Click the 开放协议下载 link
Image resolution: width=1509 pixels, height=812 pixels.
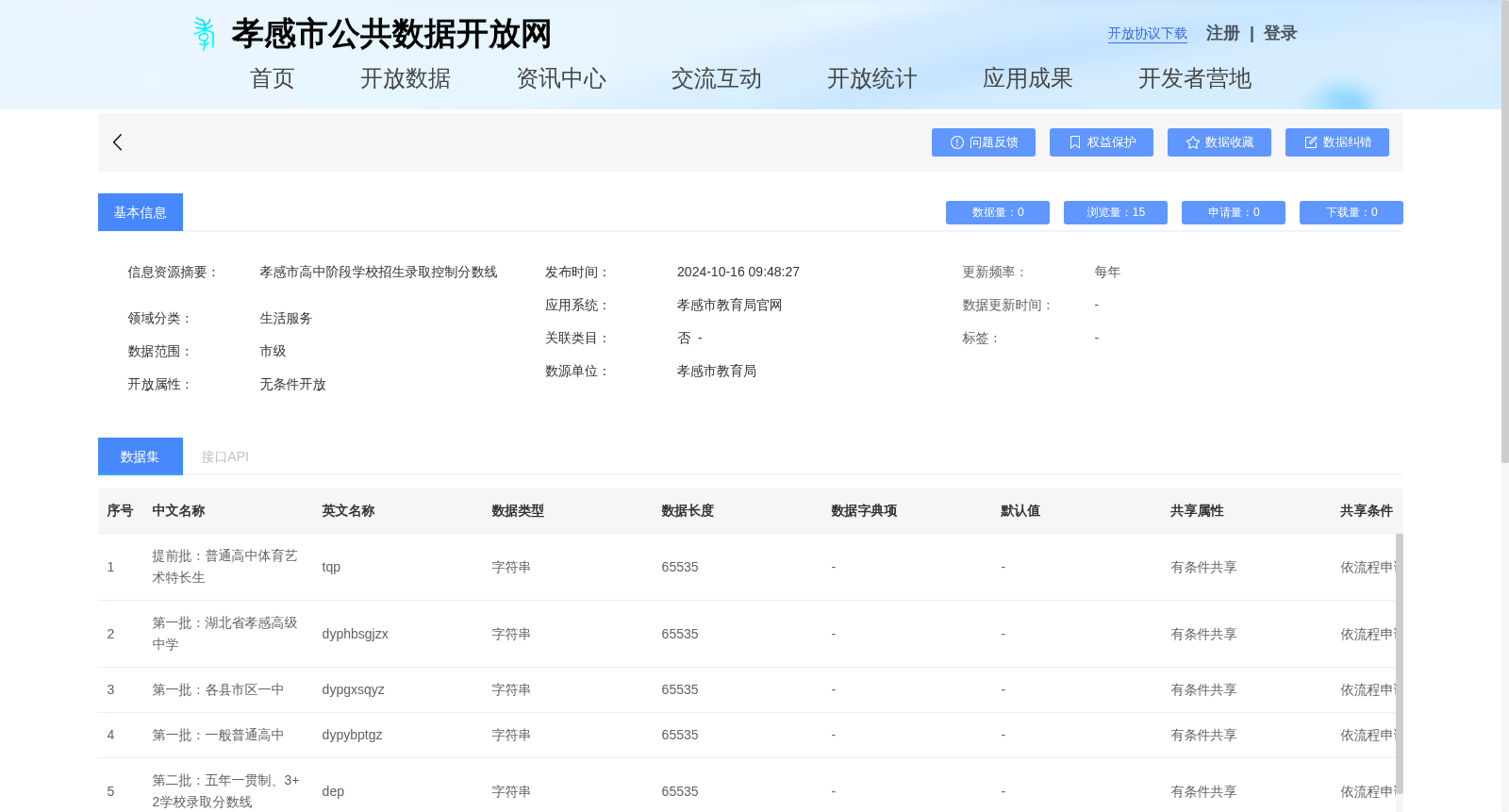(x=1148, y=34)
